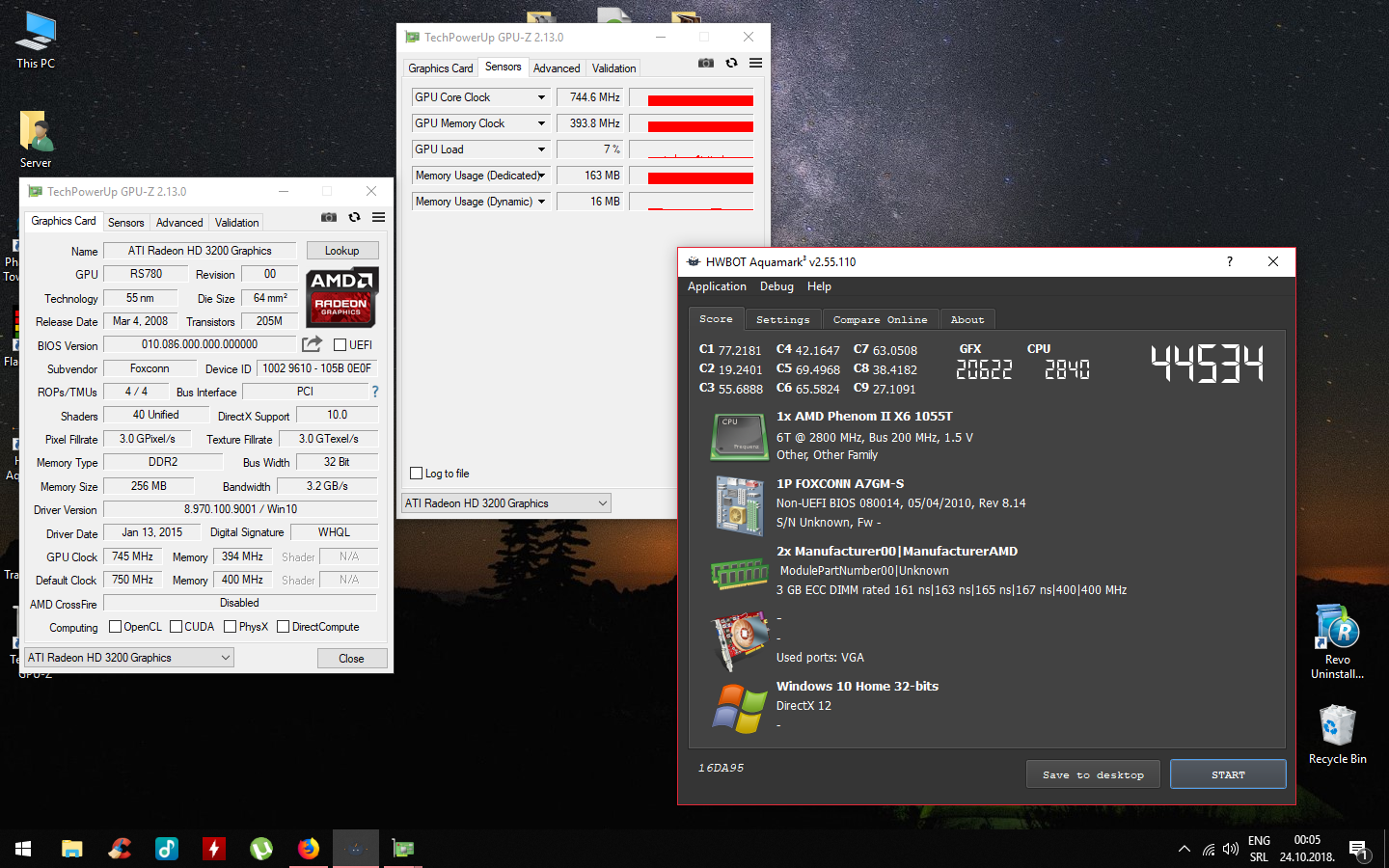The image size is (1389, 868).
Task: Click the graphics card icon in Aquamark
Action: click(740, 640)
